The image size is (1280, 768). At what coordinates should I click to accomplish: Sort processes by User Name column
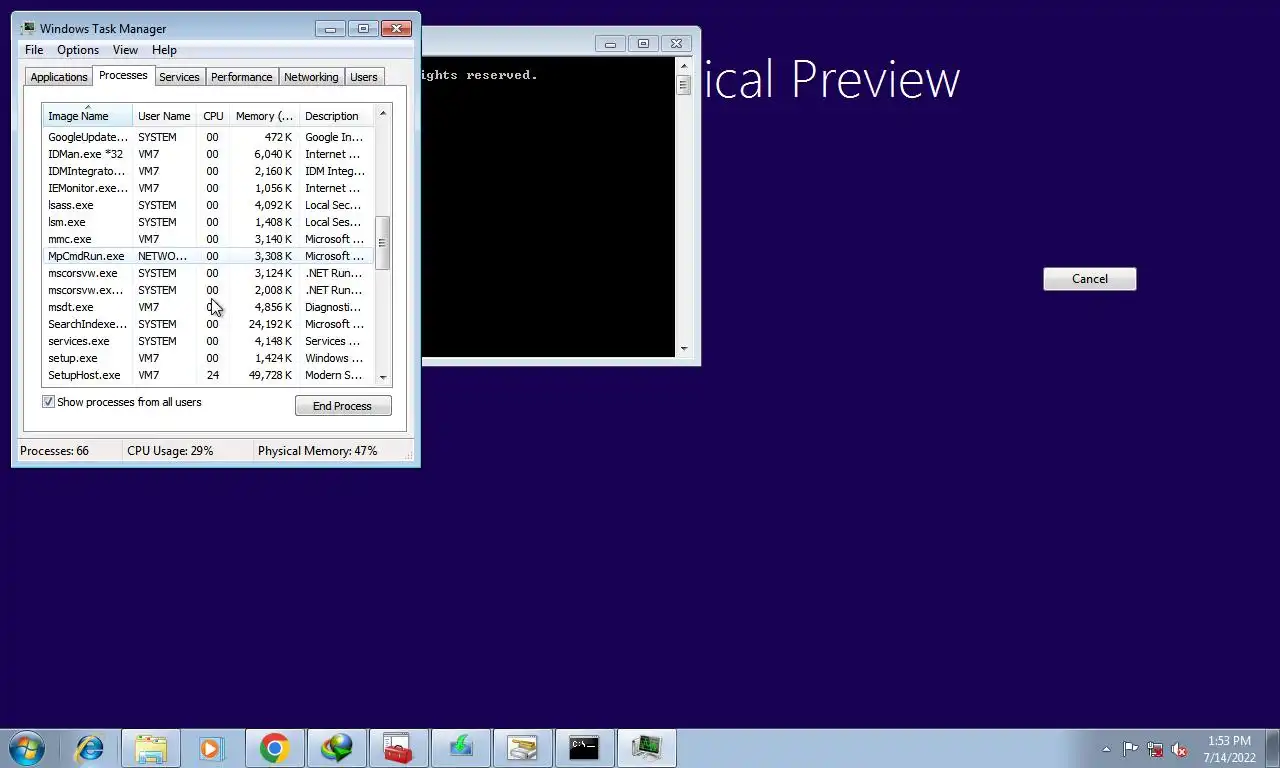[x=164, y=116]
